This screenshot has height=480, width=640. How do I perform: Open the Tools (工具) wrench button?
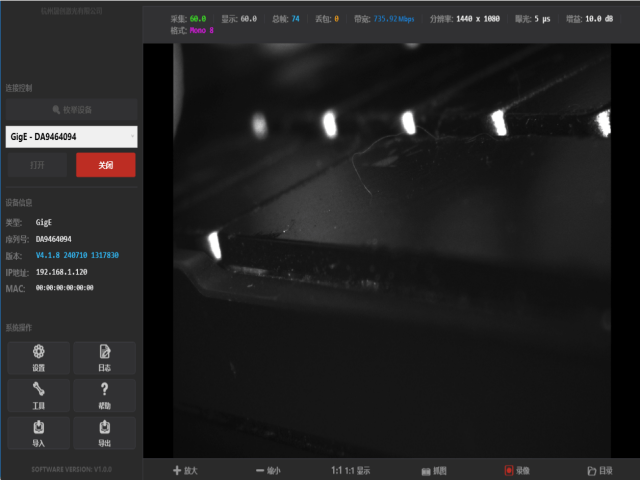coord(38,395)
